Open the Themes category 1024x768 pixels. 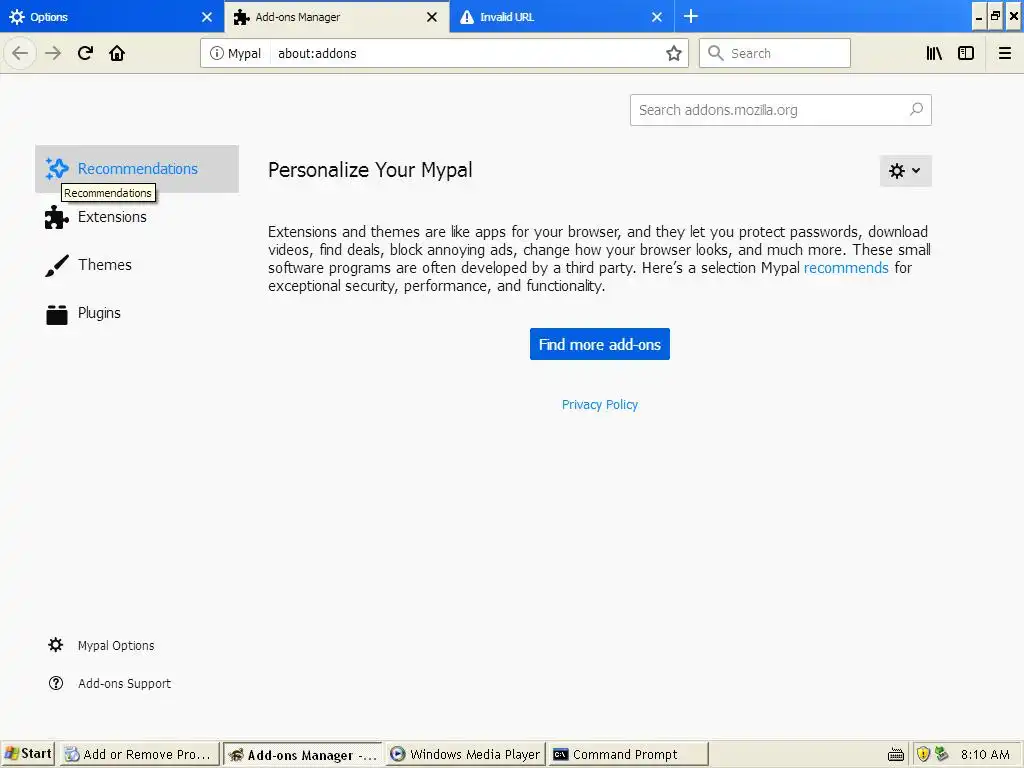(137, 264)
